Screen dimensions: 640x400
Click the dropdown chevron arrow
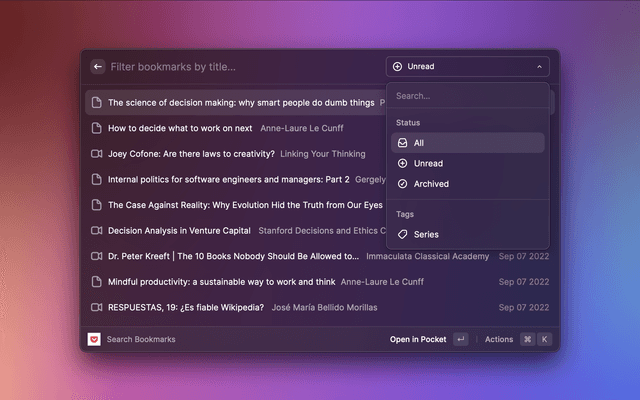tap(540, 67)
